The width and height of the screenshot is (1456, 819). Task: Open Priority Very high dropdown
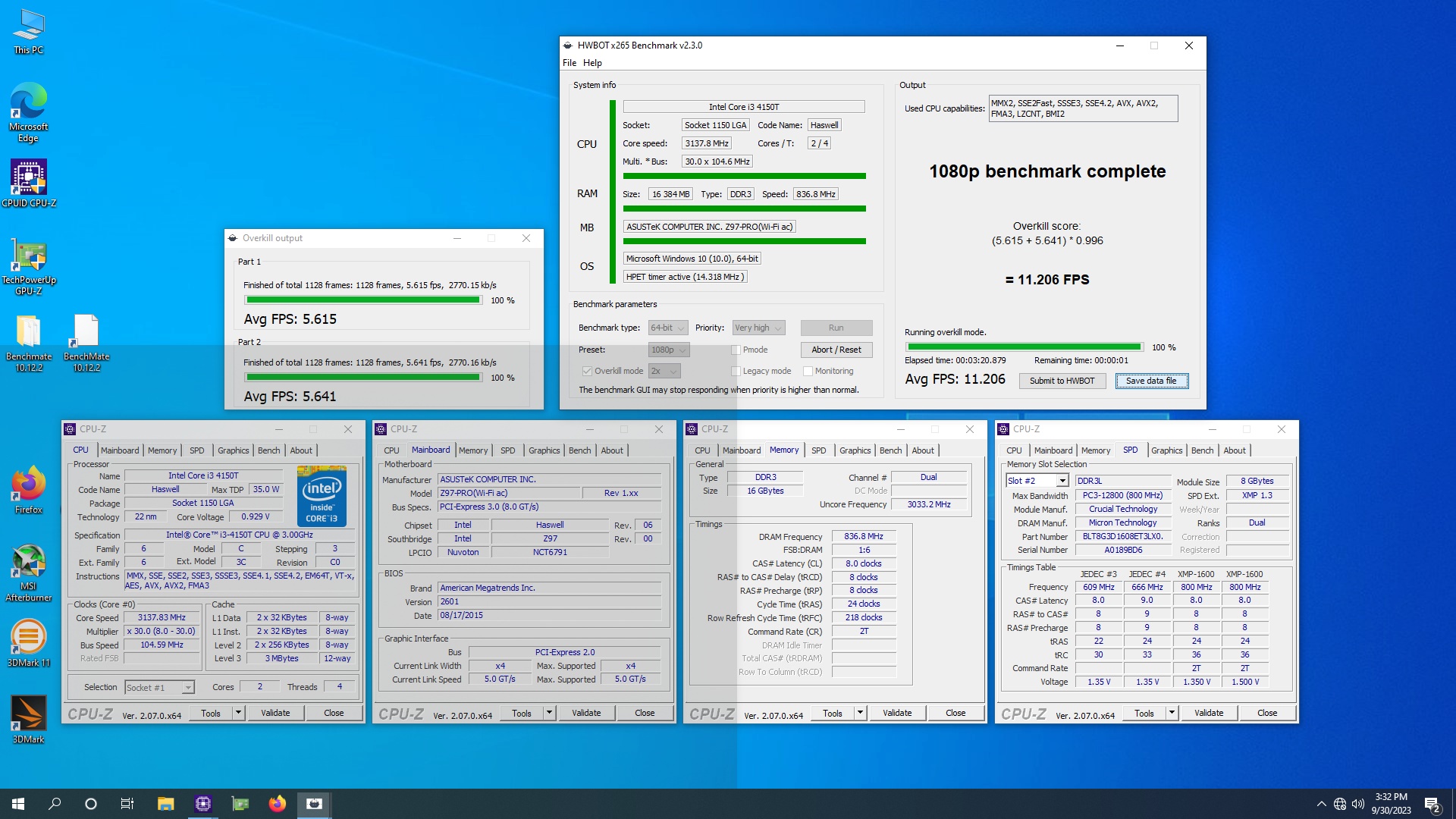click(x=758, y=328)
